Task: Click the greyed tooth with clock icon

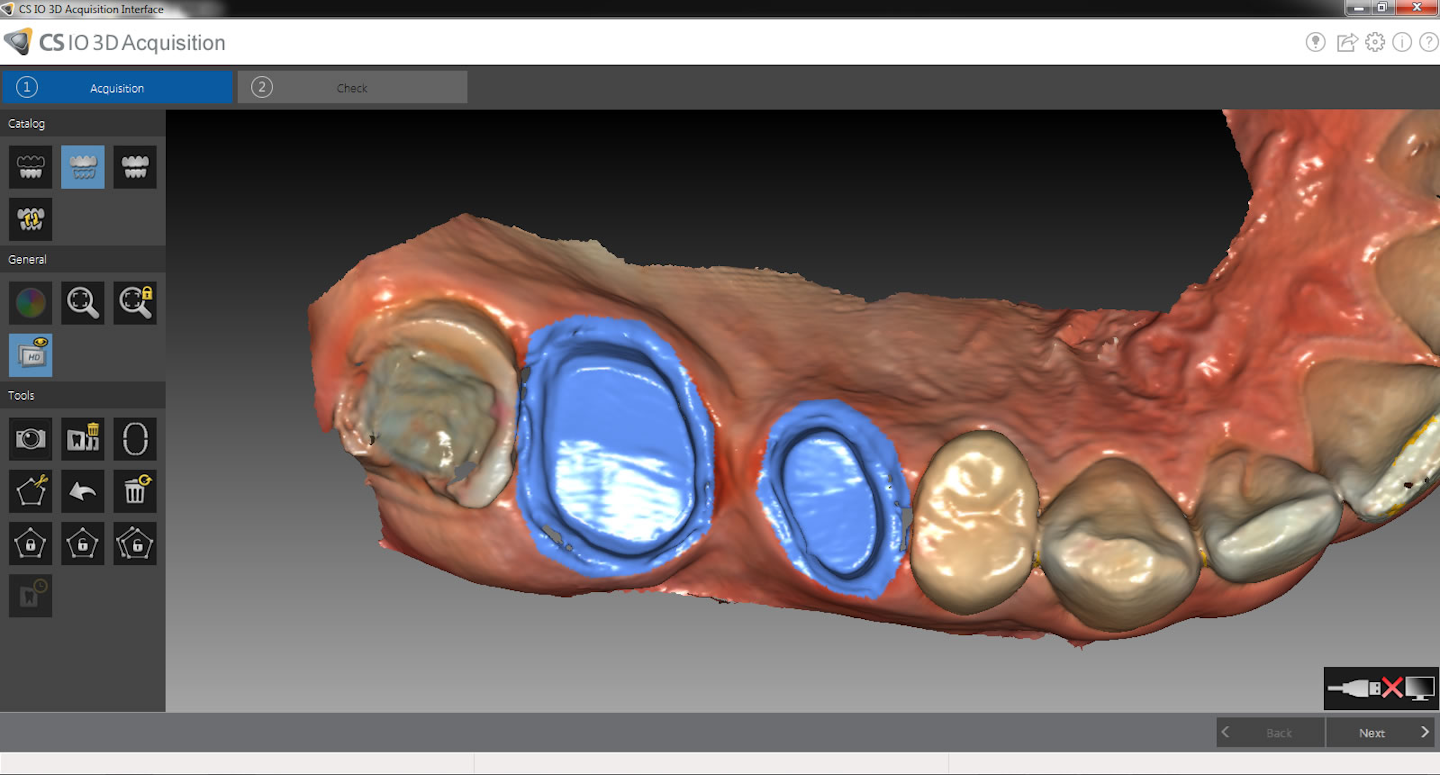Action: (31, 595)
